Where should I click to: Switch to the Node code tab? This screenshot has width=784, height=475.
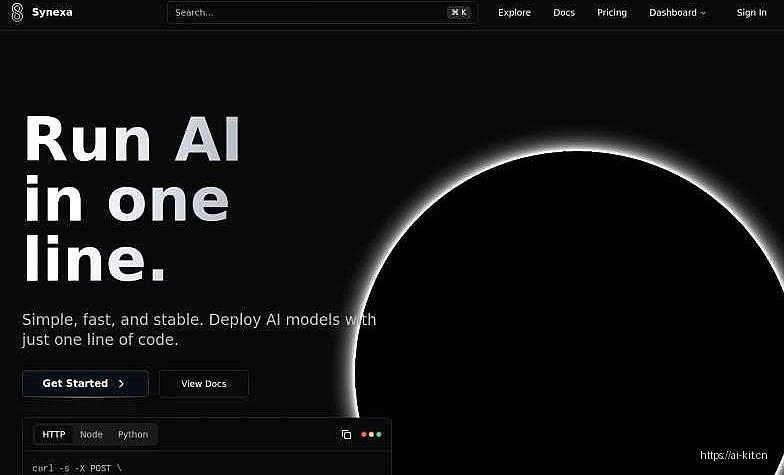[91, 435]
